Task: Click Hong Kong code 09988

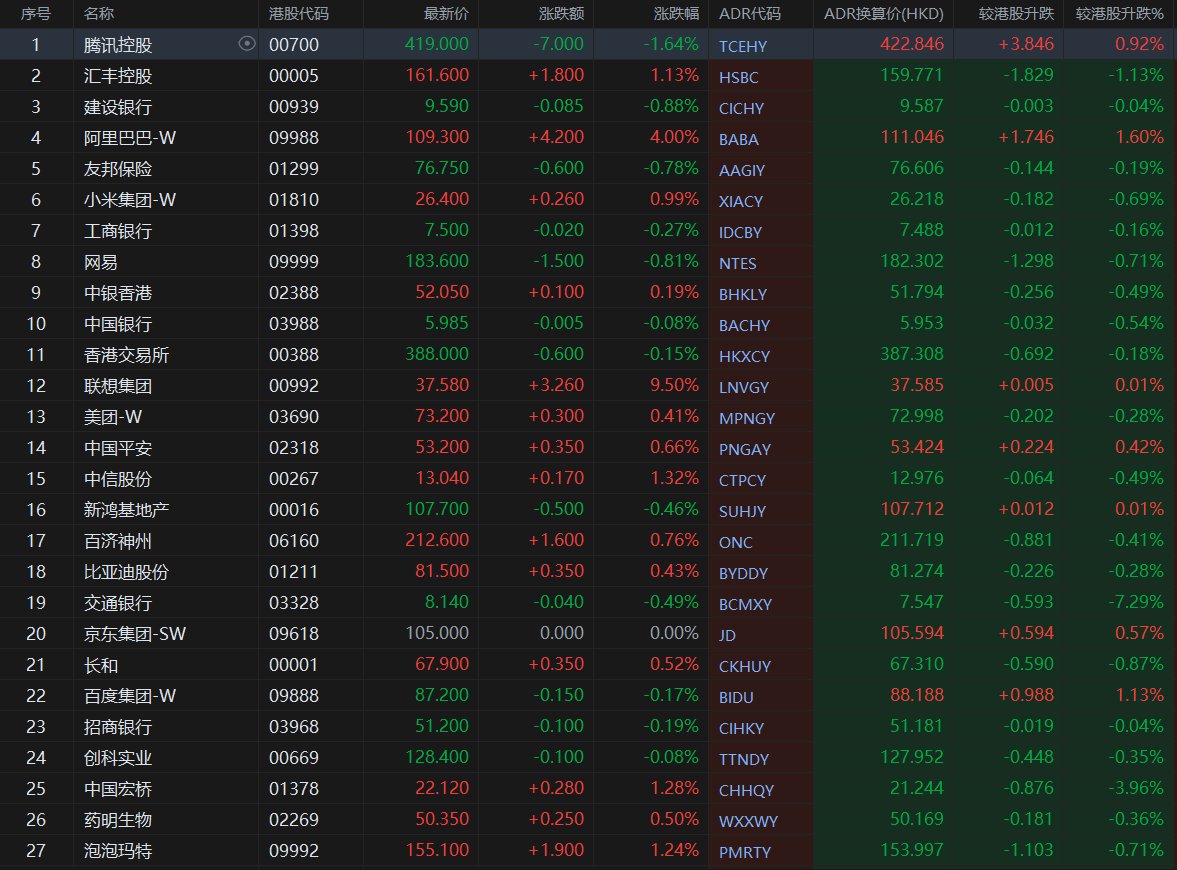Action: [293, 138]
